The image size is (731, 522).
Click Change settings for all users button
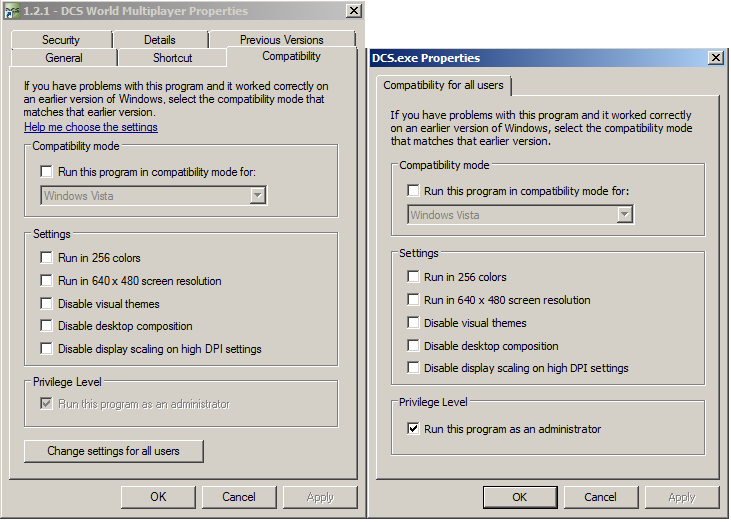(x=114, y=451)
